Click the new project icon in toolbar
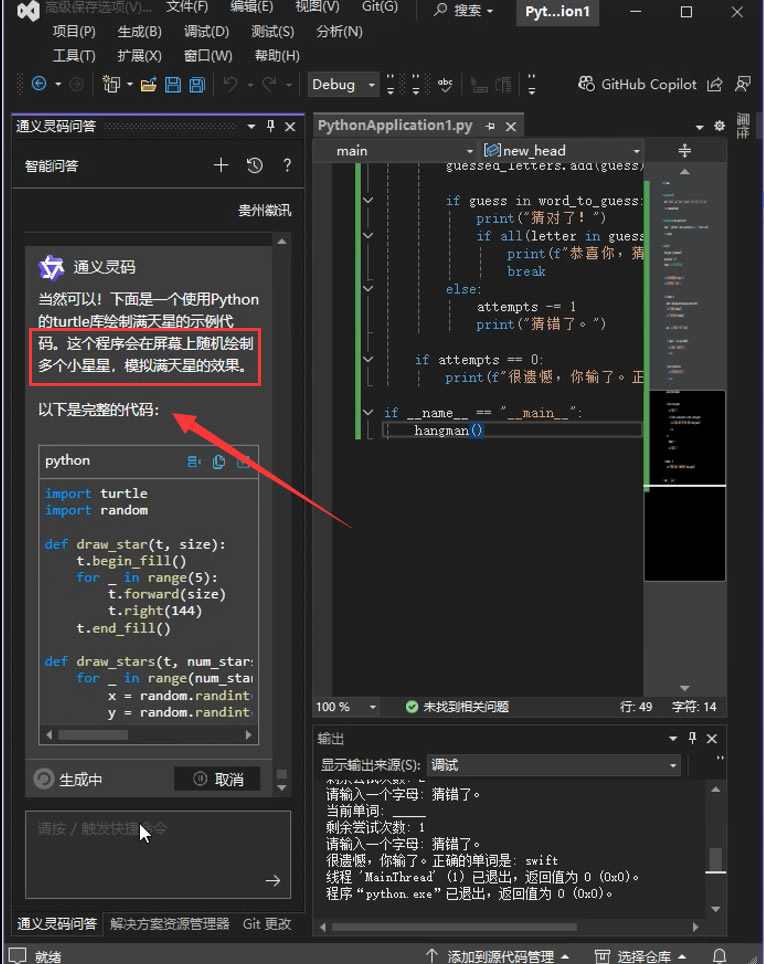The width and height of the screenshot is (764, 964). [x=111, y=84]
